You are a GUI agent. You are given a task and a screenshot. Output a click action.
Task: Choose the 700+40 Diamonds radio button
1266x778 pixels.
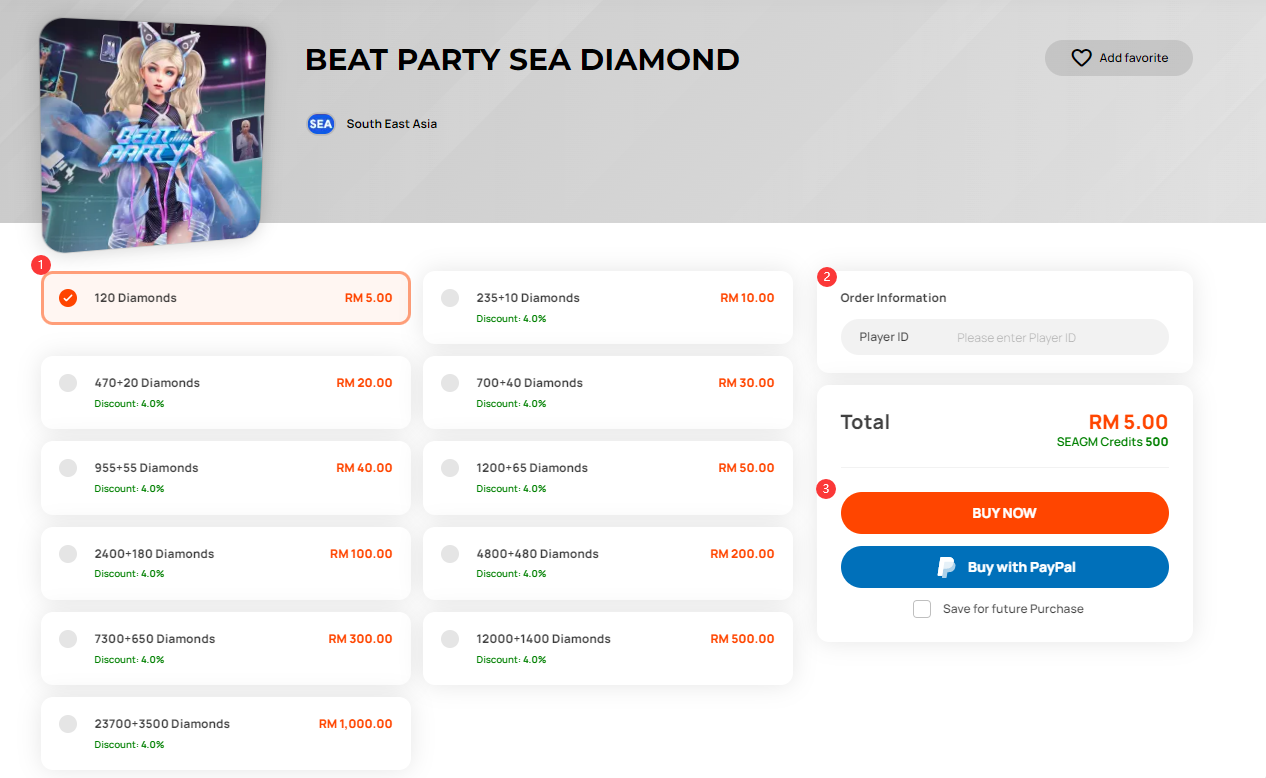[x=450, y=383]
